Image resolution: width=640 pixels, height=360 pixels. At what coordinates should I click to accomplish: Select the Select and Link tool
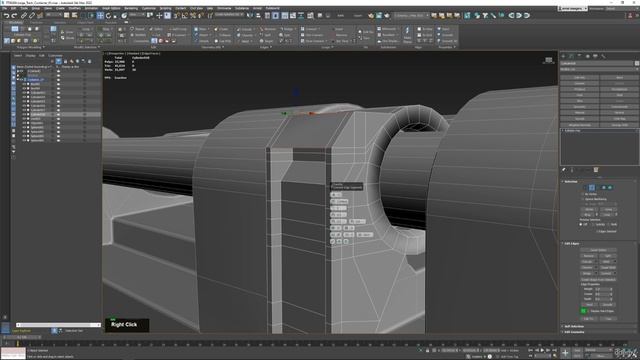click(x=24, y=16)
